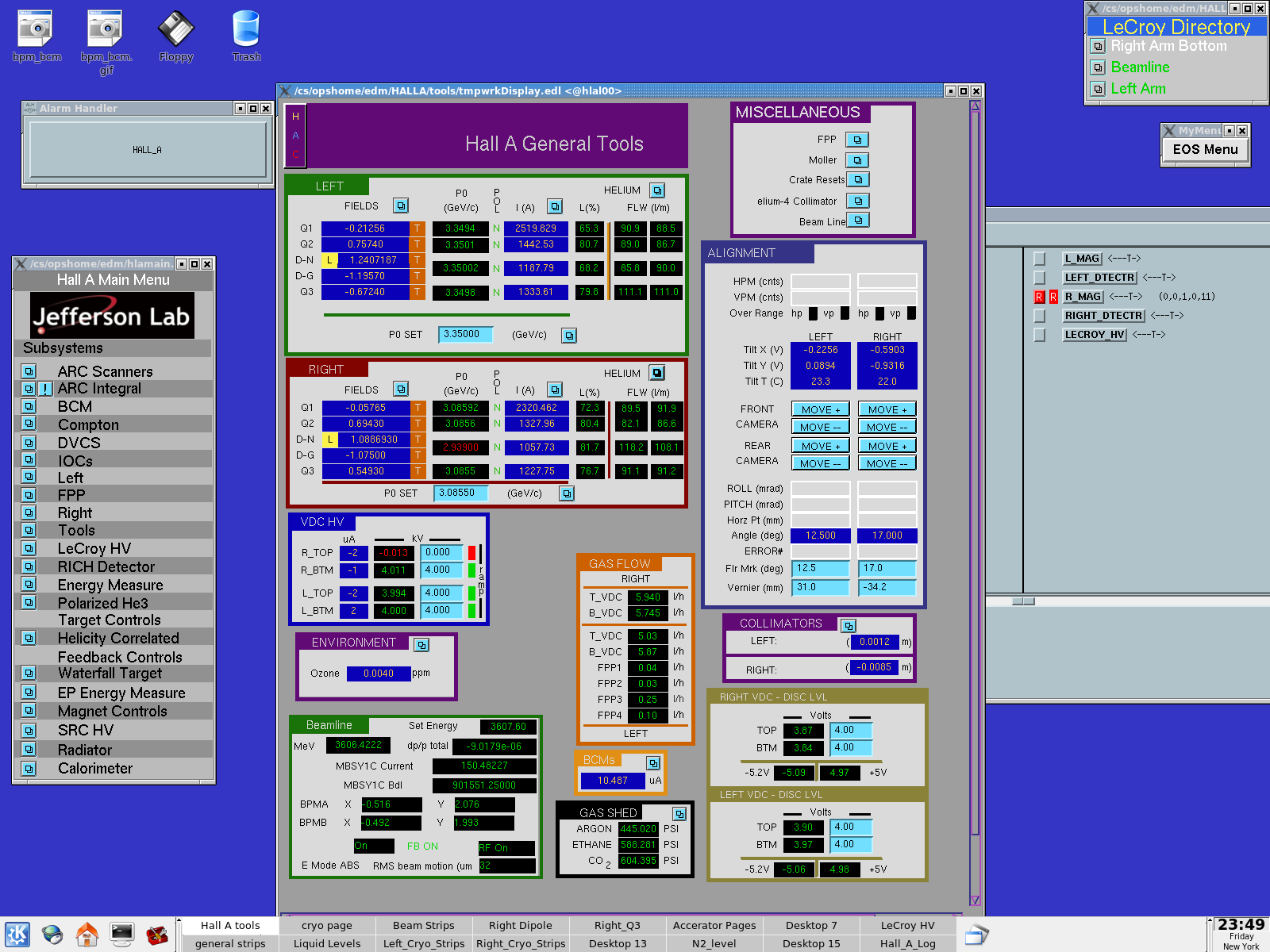Open home folder icon in taskbar
Screen dimensions: 1270x952
click(x=87, y=935)
